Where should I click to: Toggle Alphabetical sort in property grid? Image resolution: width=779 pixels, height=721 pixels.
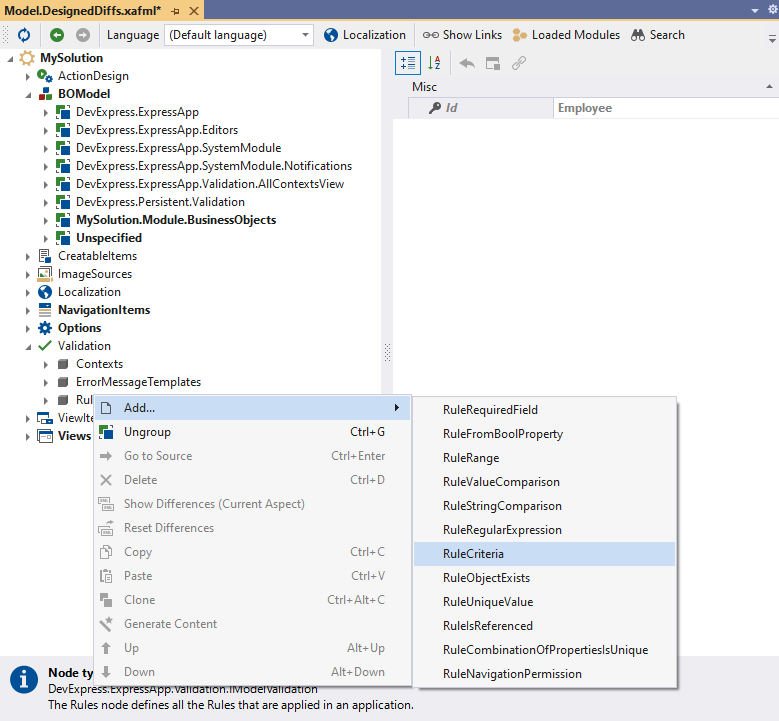click(434, 63)
